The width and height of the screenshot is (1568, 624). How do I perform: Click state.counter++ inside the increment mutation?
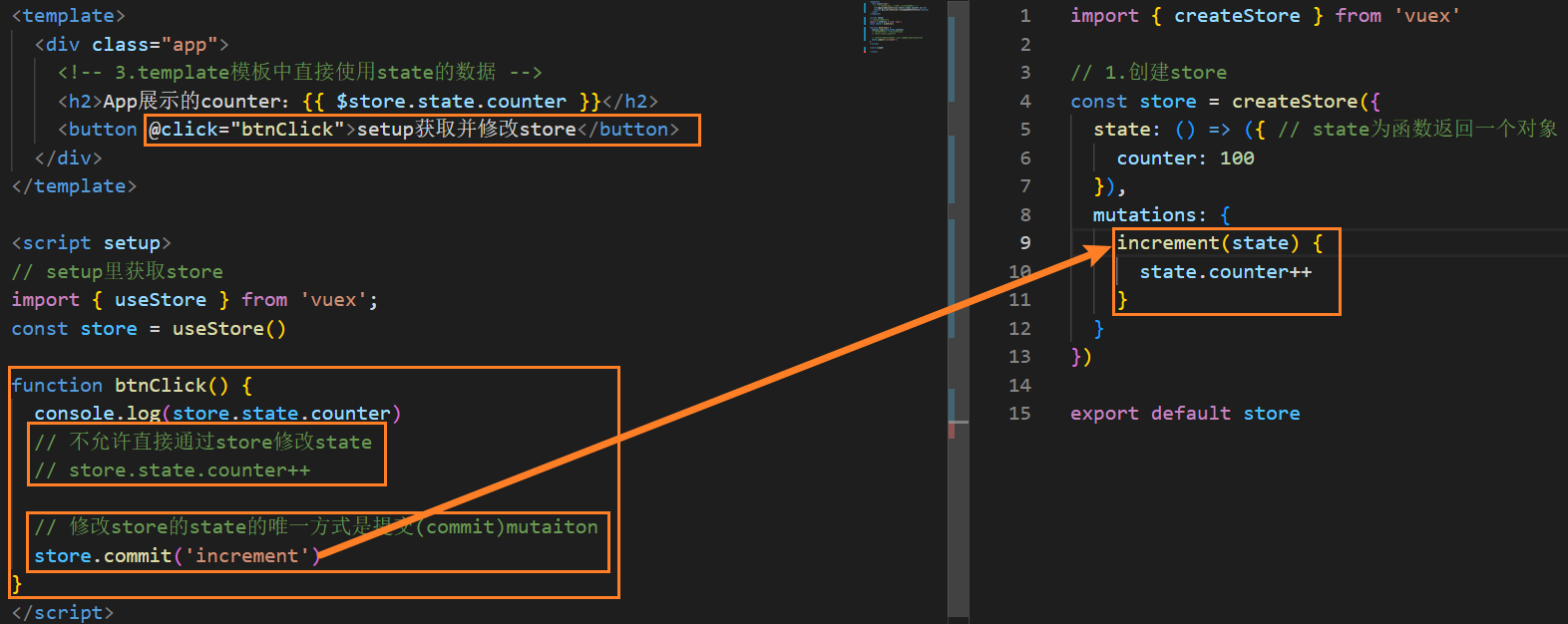(1226, 271)
